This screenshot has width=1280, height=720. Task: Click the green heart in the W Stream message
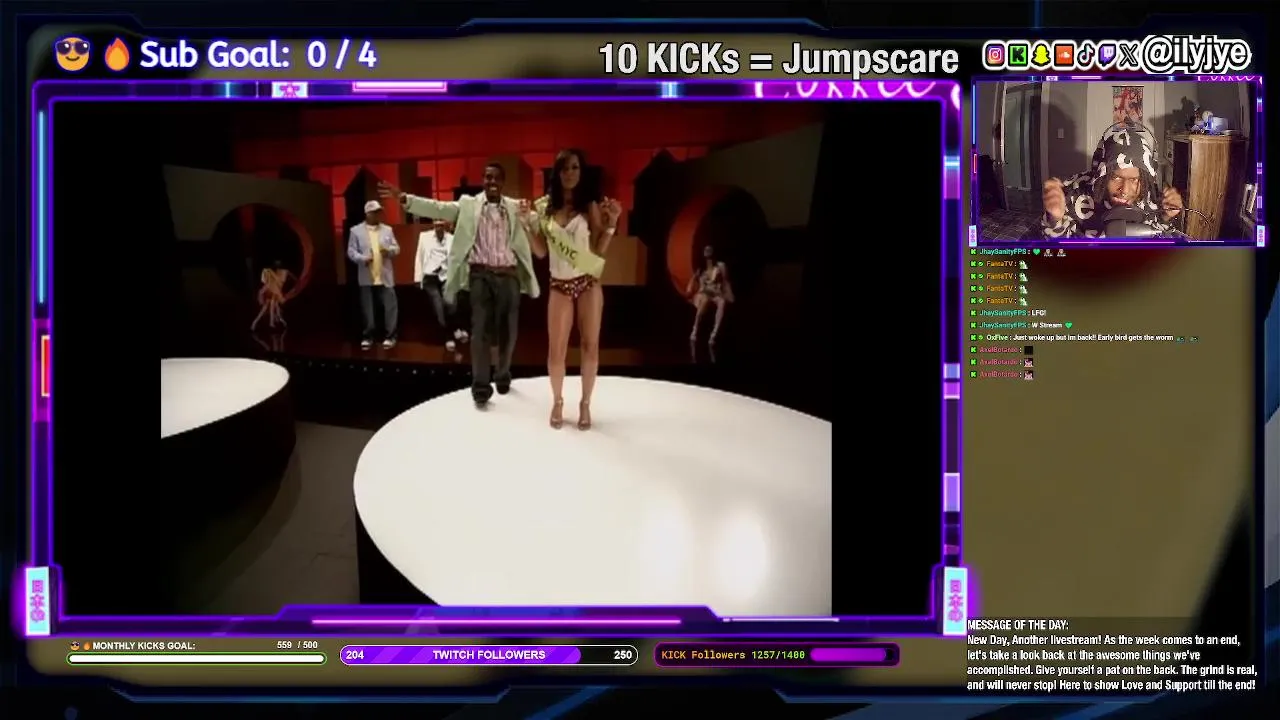(x=1068, y=325)
